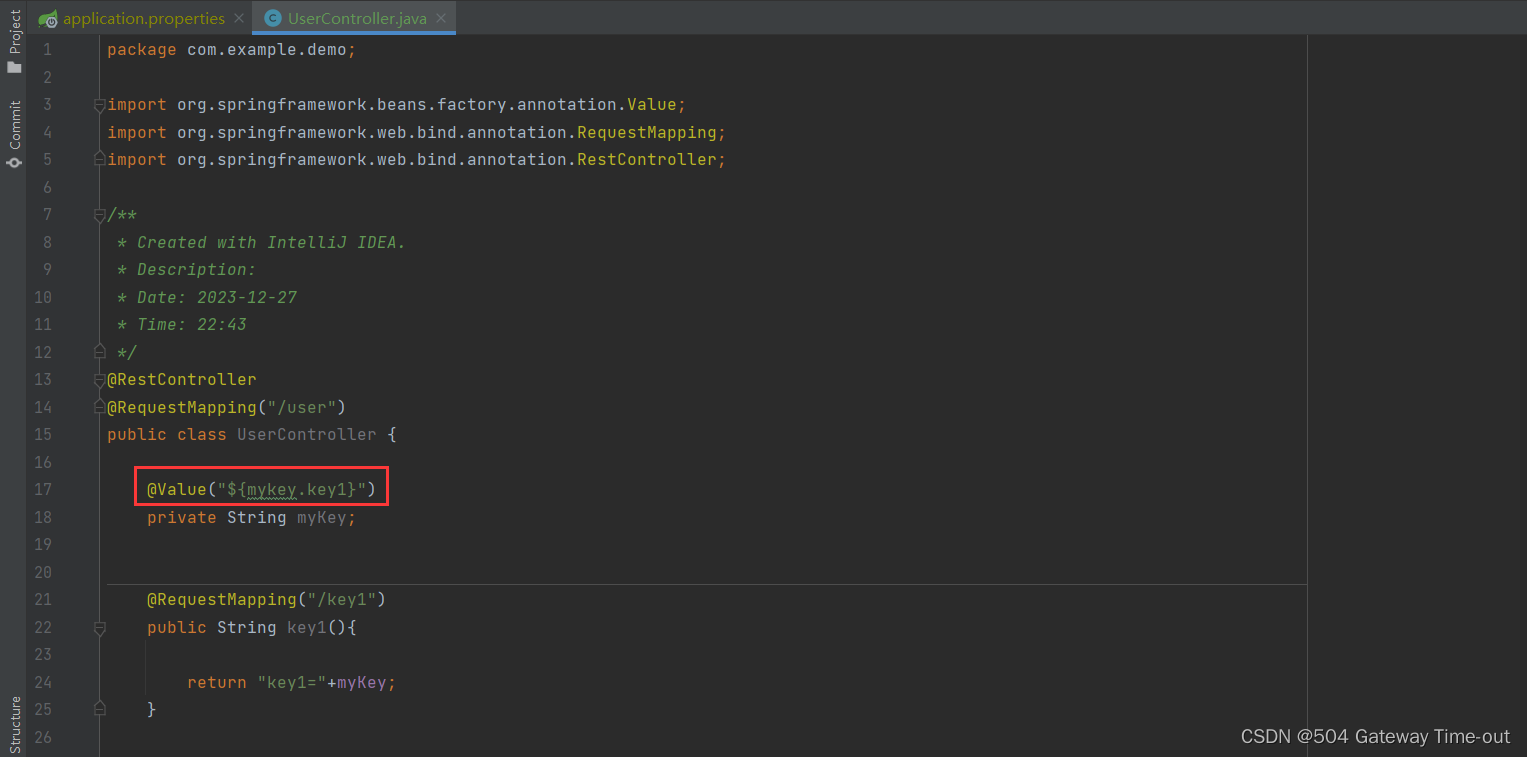
Task: Collapse the key1 method at line 22
Action: pyautogui.click(x=99, y=627)
